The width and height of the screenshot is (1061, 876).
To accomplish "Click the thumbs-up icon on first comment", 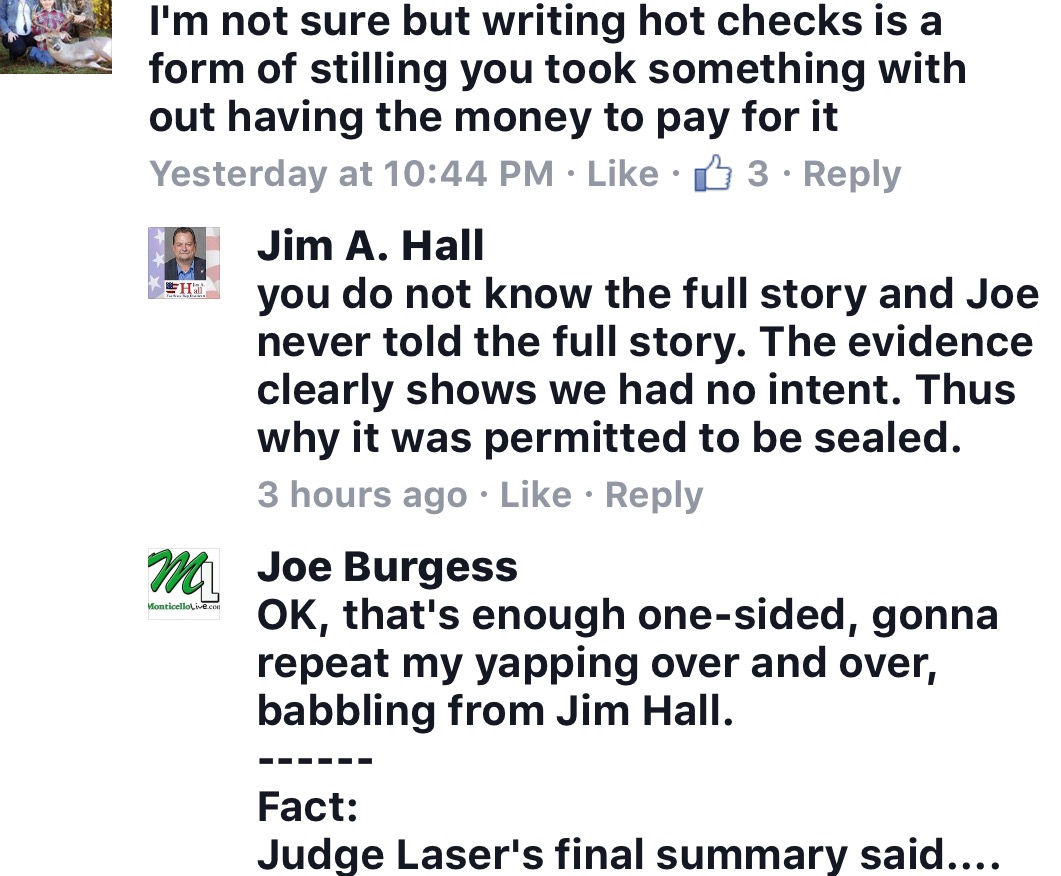I will (714, 176).
